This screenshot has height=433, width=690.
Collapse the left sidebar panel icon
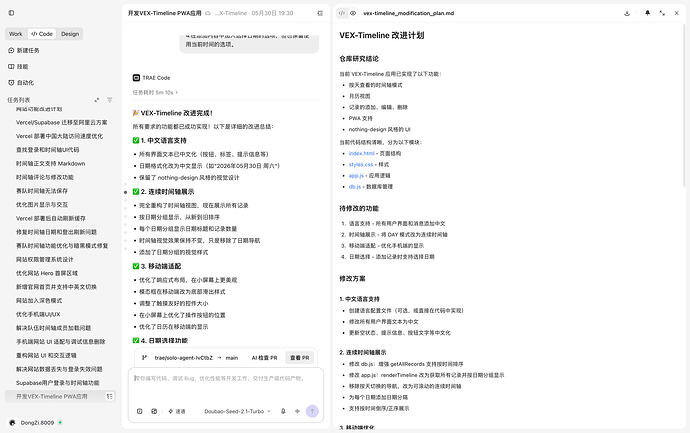pyautogui.click(x=11, y=13)
